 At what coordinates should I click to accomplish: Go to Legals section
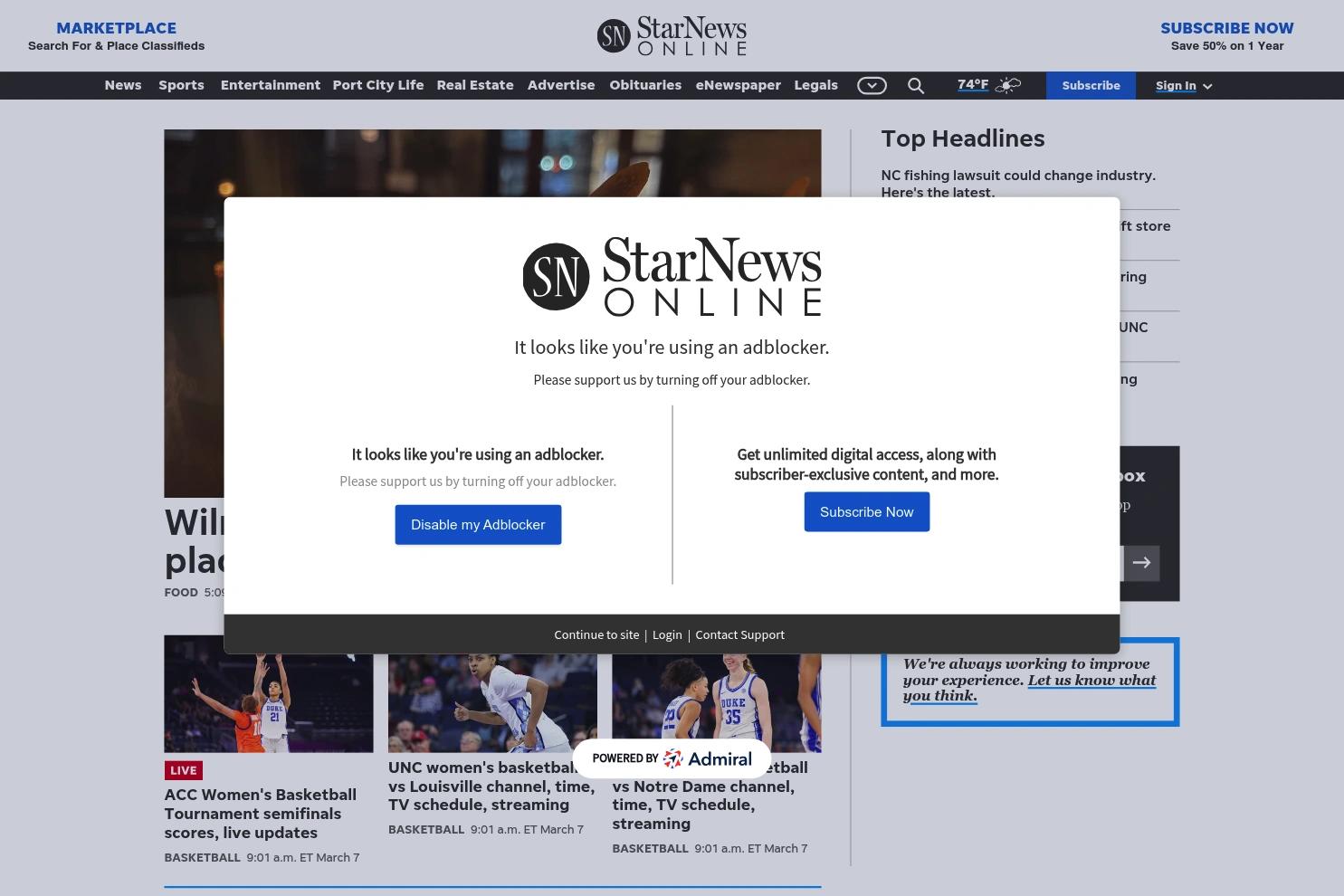pyautogui.click(x=816, y=85)
